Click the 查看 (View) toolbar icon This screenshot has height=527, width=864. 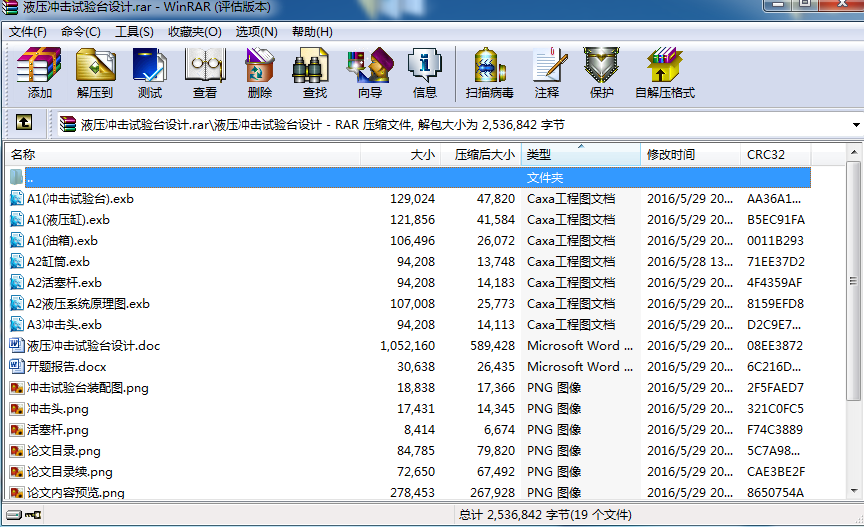point(205,65)
